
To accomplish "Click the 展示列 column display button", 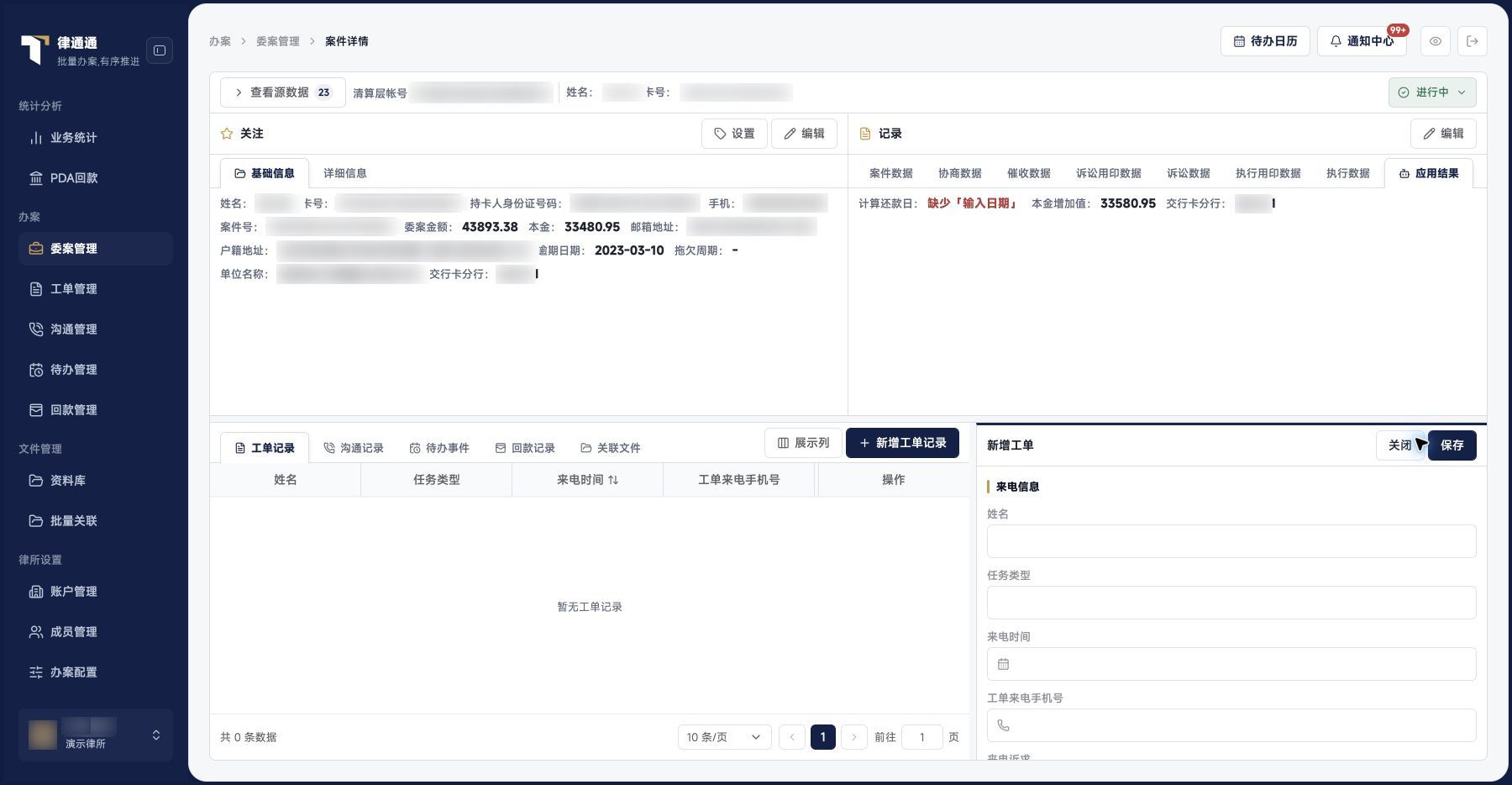I will click(x=803, y=443).
